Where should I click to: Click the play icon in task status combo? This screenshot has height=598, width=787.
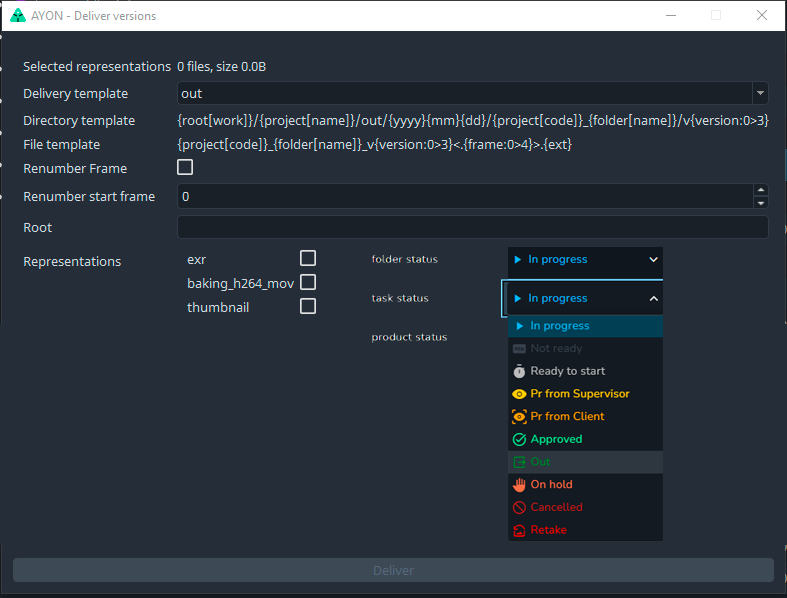pyautogui.click(x=517, y=298)
